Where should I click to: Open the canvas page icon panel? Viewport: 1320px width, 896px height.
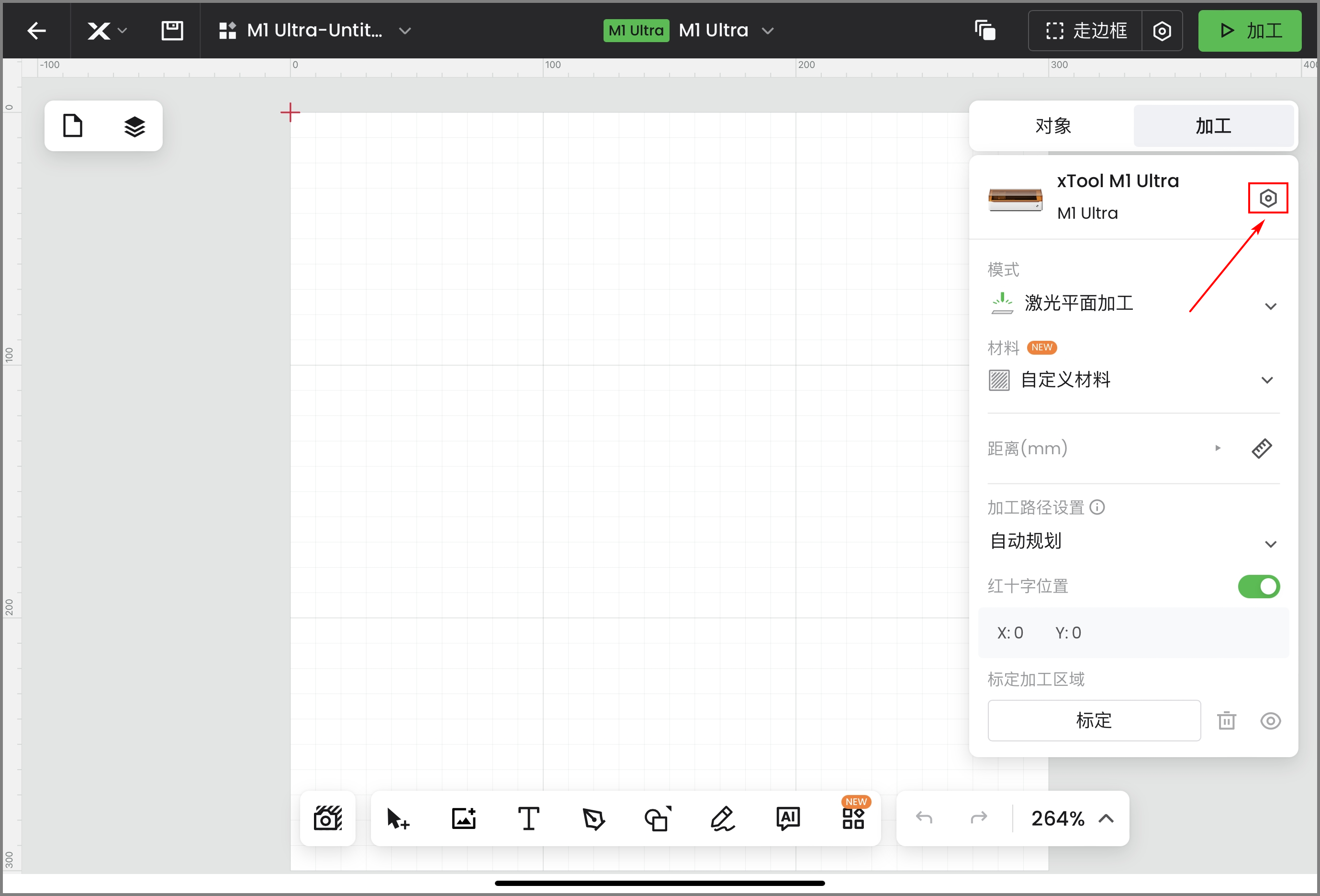[x=73, y=125]
